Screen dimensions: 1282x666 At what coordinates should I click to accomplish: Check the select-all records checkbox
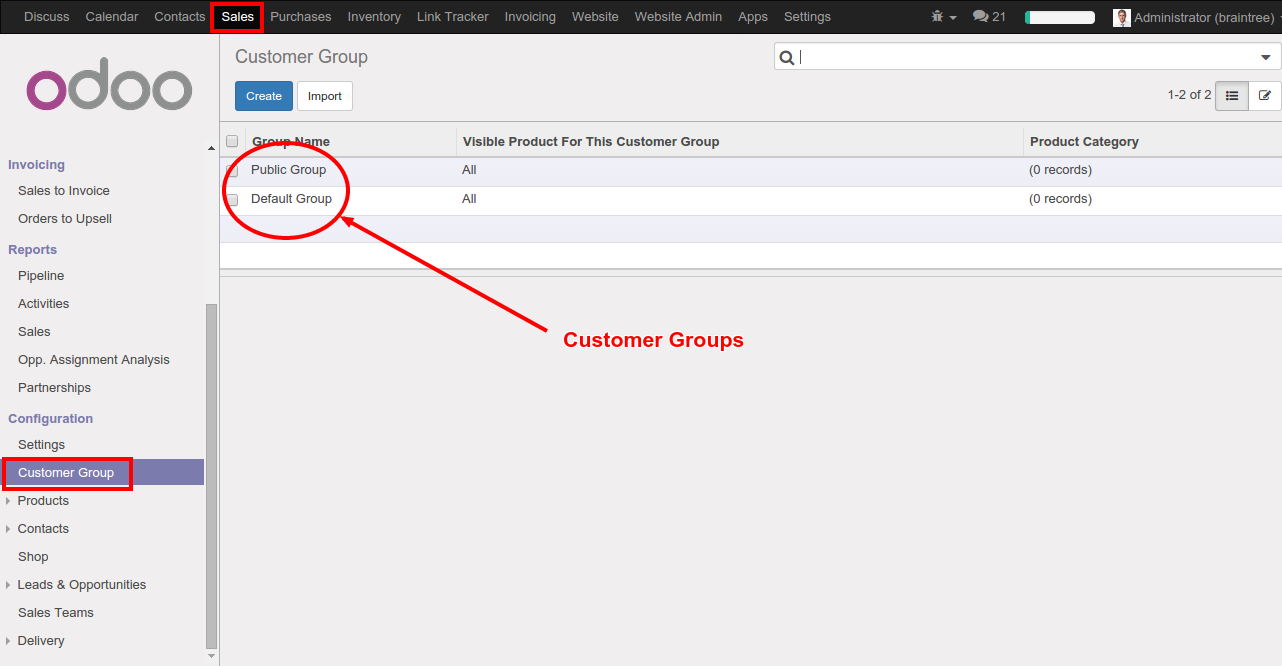[x=231, y=141]
